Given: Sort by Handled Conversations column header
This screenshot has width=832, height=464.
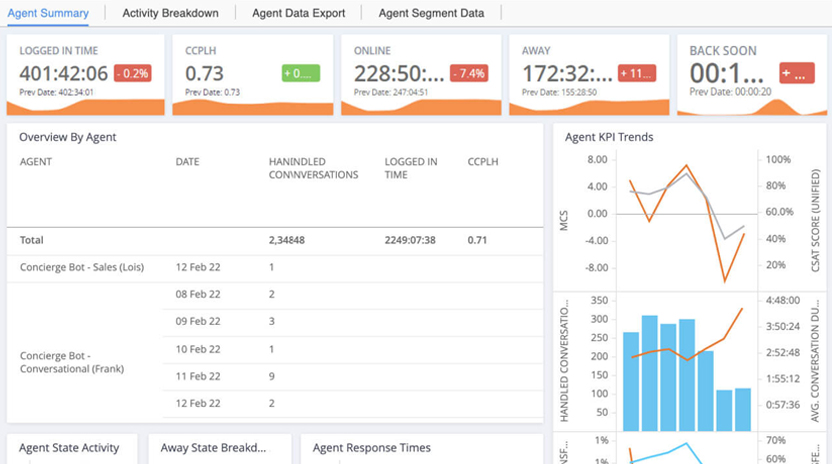Looking at the screenshot, I should [314, 168].
